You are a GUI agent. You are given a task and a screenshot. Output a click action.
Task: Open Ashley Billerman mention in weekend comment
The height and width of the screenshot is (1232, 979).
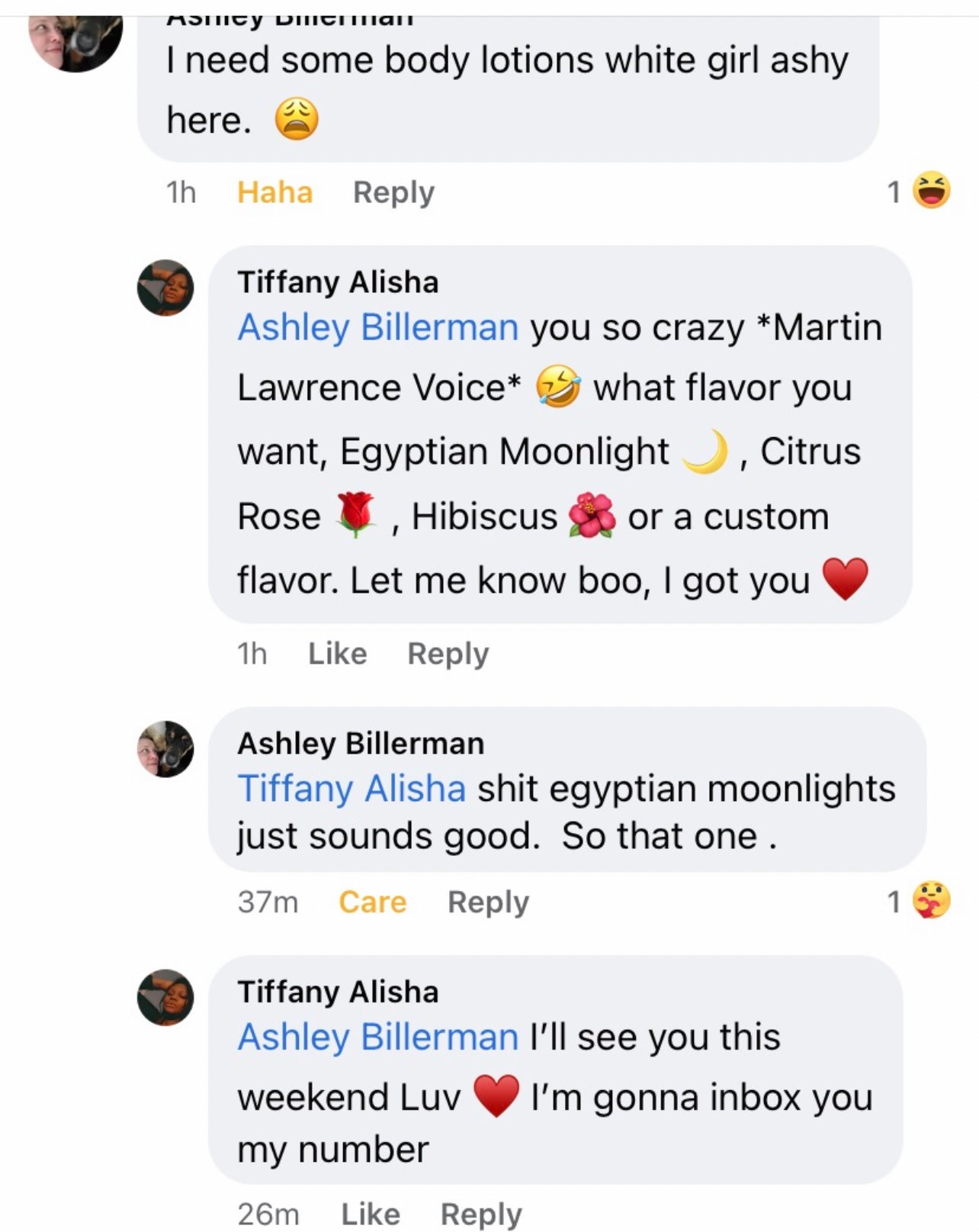tap(378, 1037)
